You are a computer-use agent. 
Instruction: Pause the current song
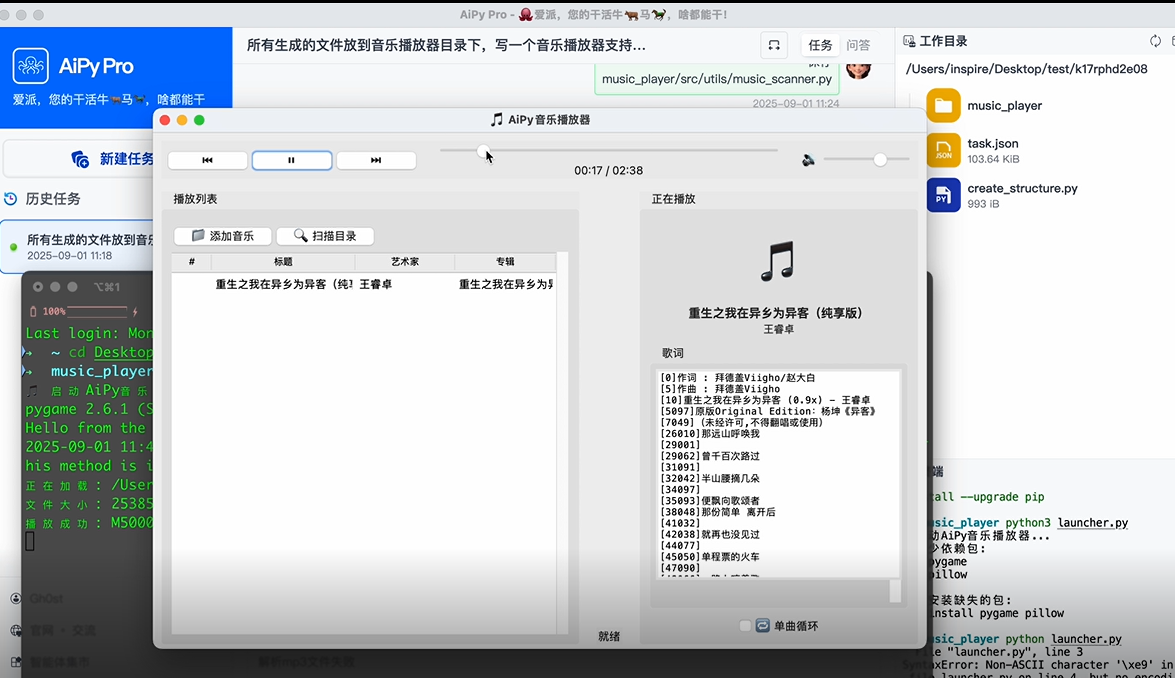[x=292, y=160]
